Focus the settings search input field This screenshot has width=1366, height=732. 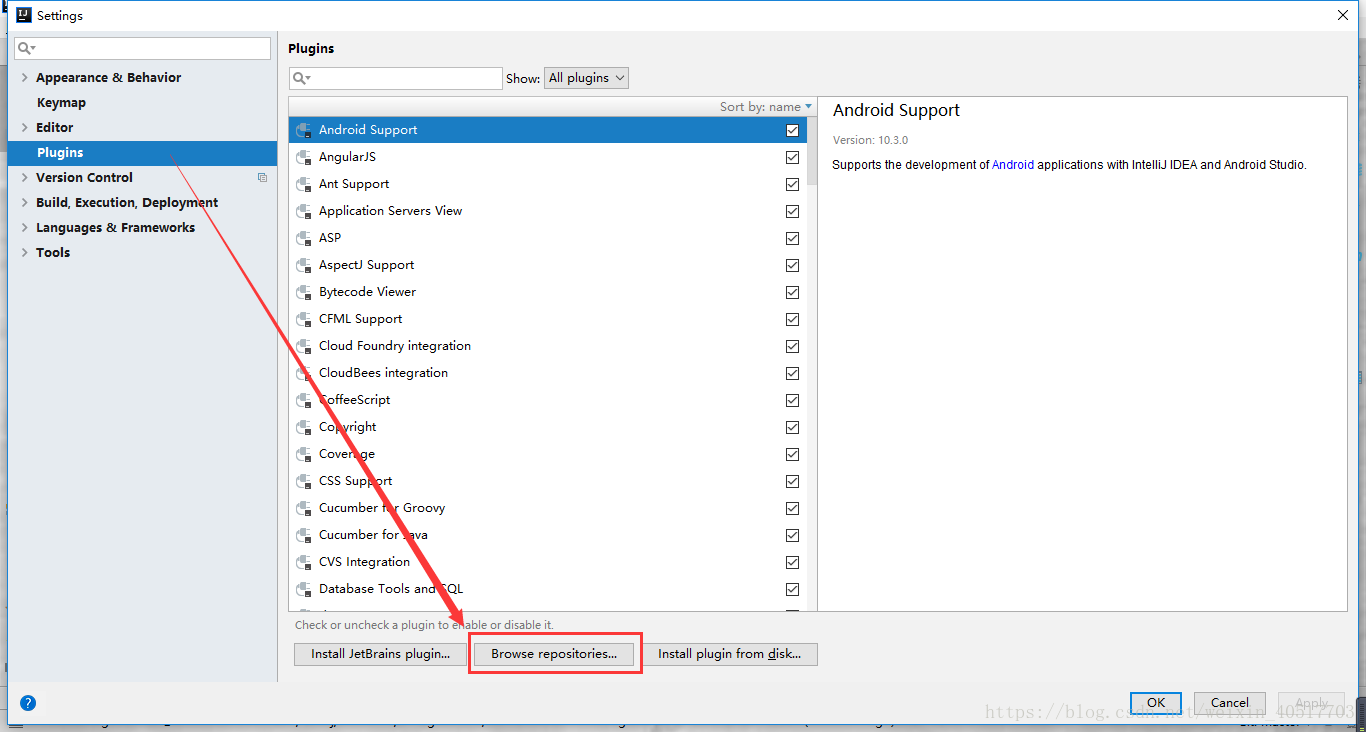142,48
